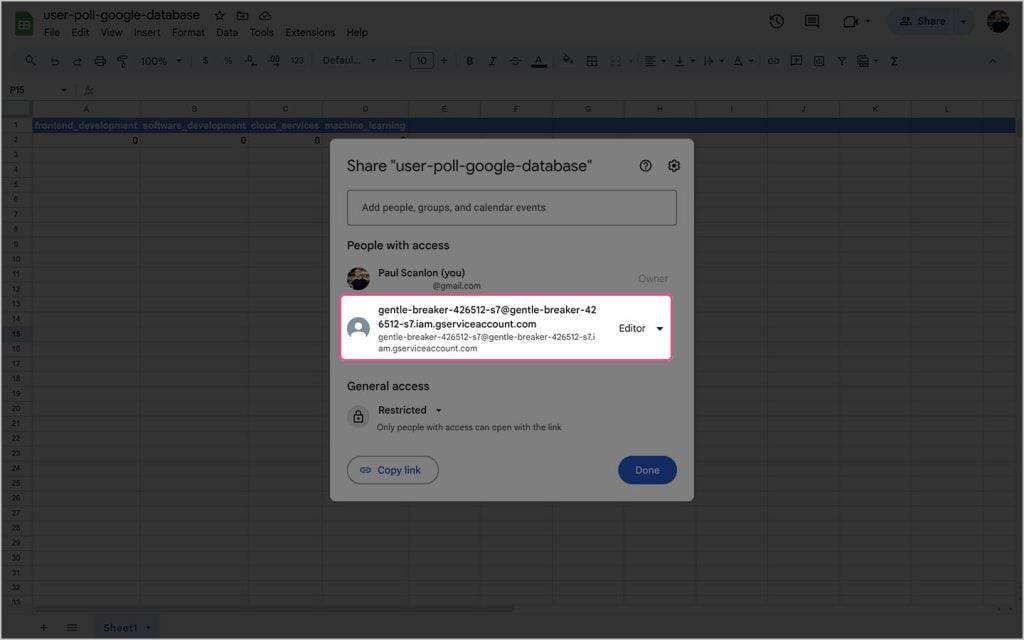Click Copy link button
1024x640 pixels.
coord(392,470)
